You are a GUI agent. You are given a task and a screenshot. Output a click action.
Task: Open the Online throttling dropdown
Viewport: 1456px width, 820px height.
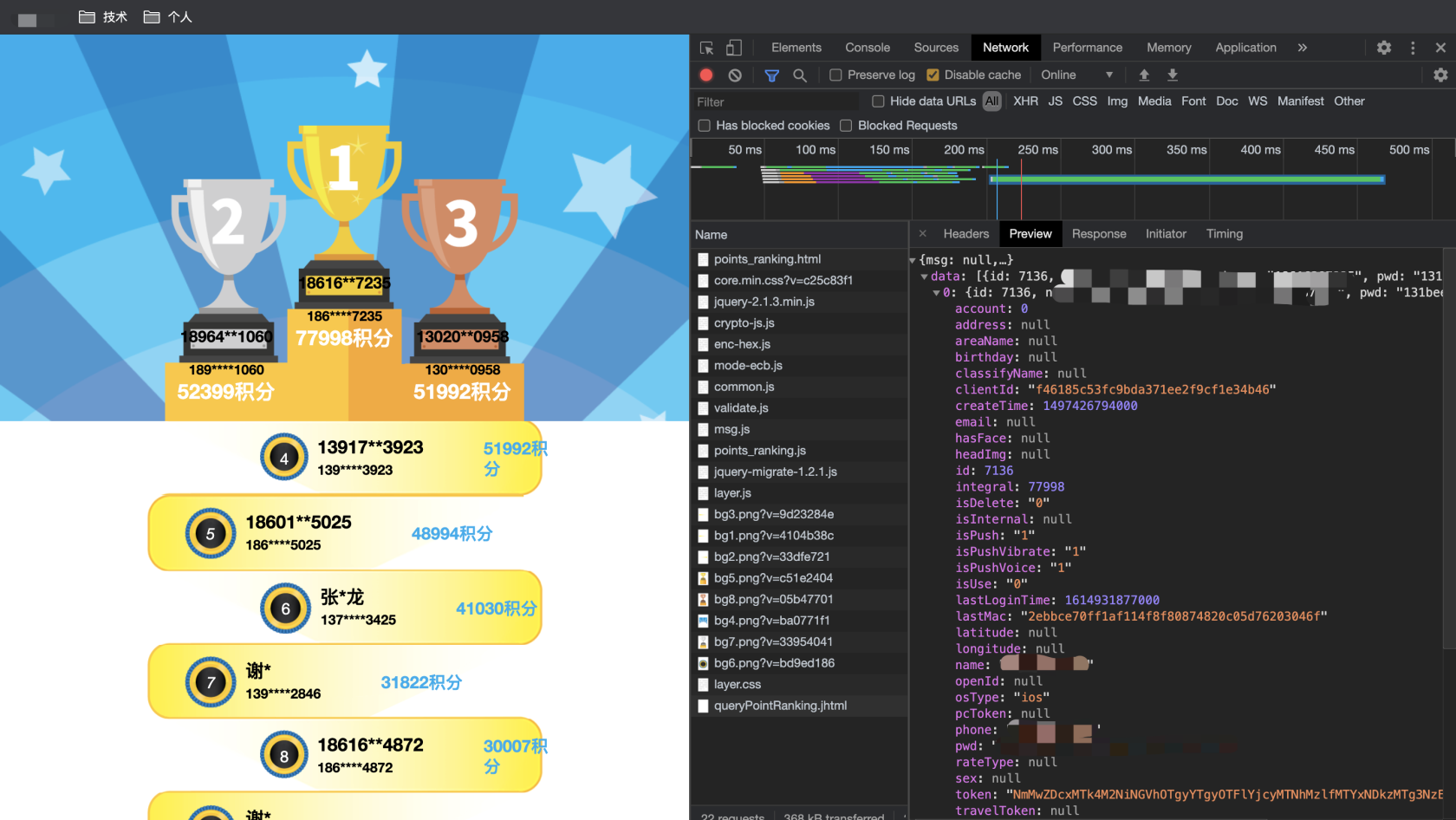[1076, 75]
